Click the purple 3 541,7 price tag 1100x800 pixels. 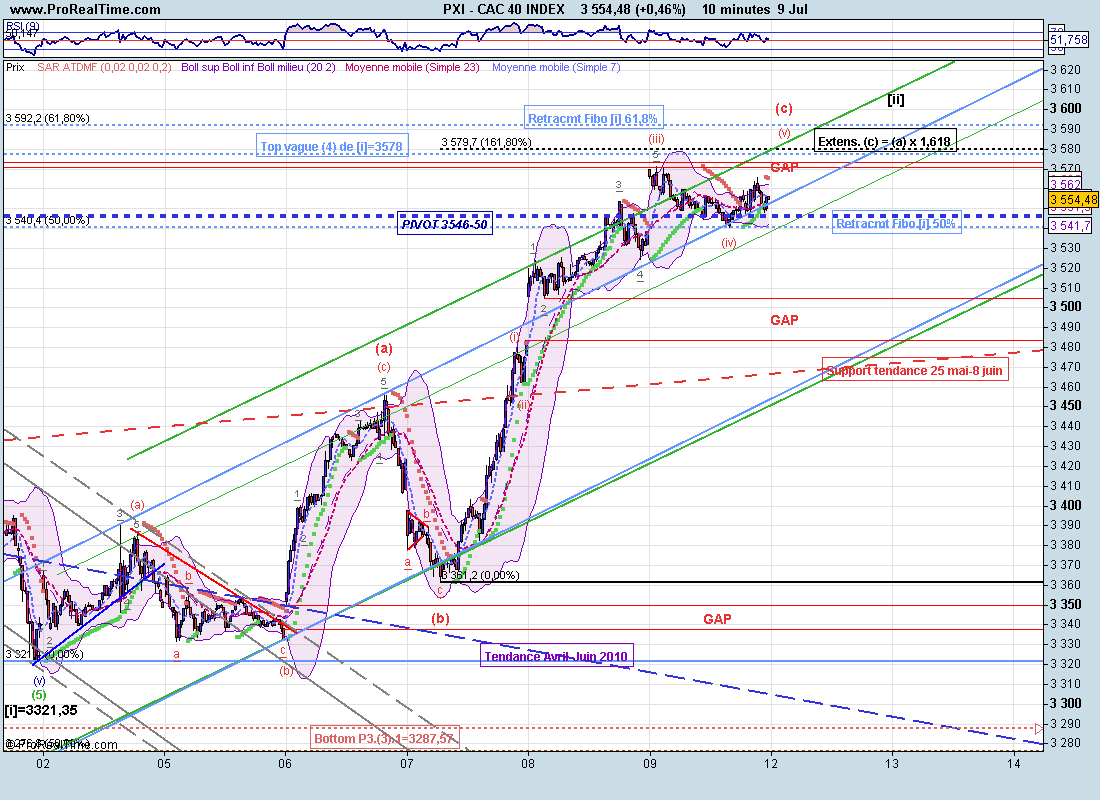tap(1071, 226)
